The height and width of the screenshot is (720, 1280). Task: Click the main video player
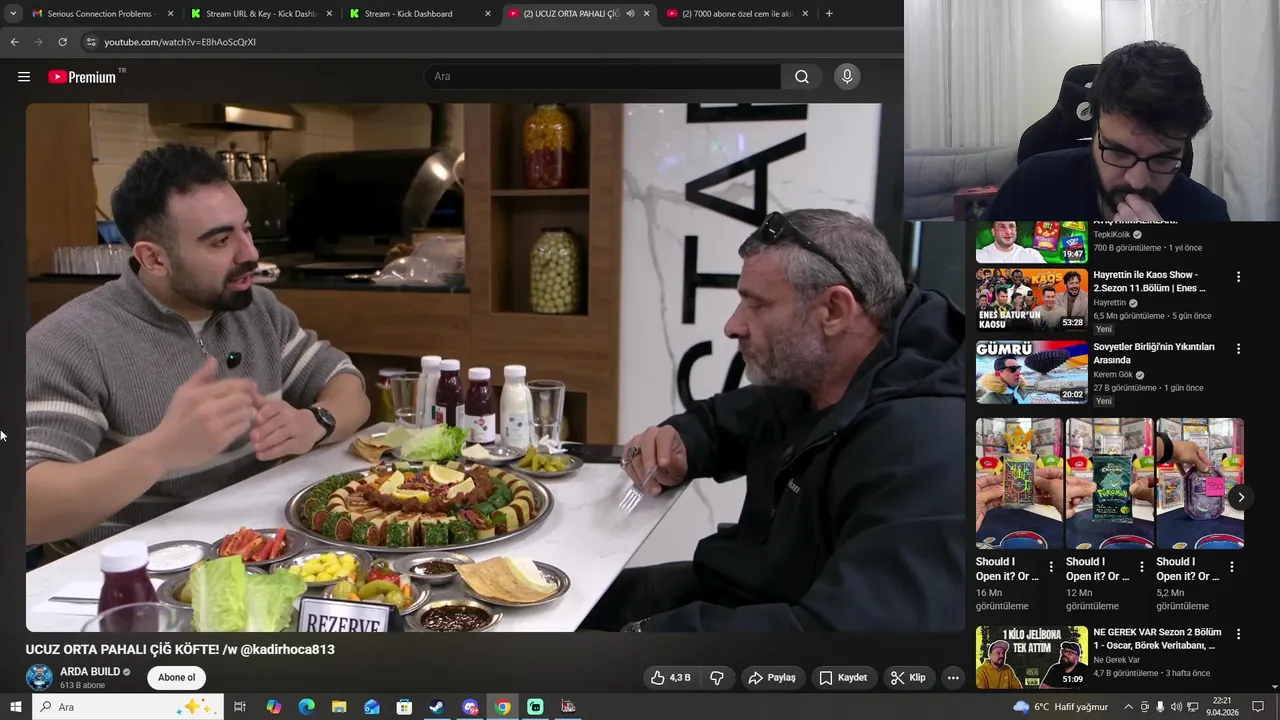tap(495, 367)
